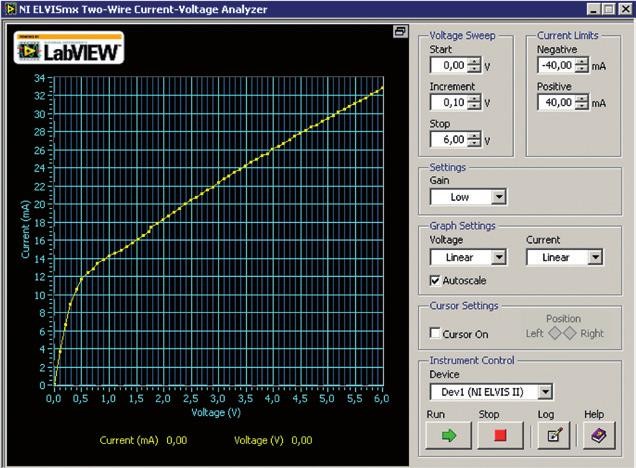This screenshot has height=468, width=636.
Task: Click the Current (mA) readout 0,00
Action: 177,440
